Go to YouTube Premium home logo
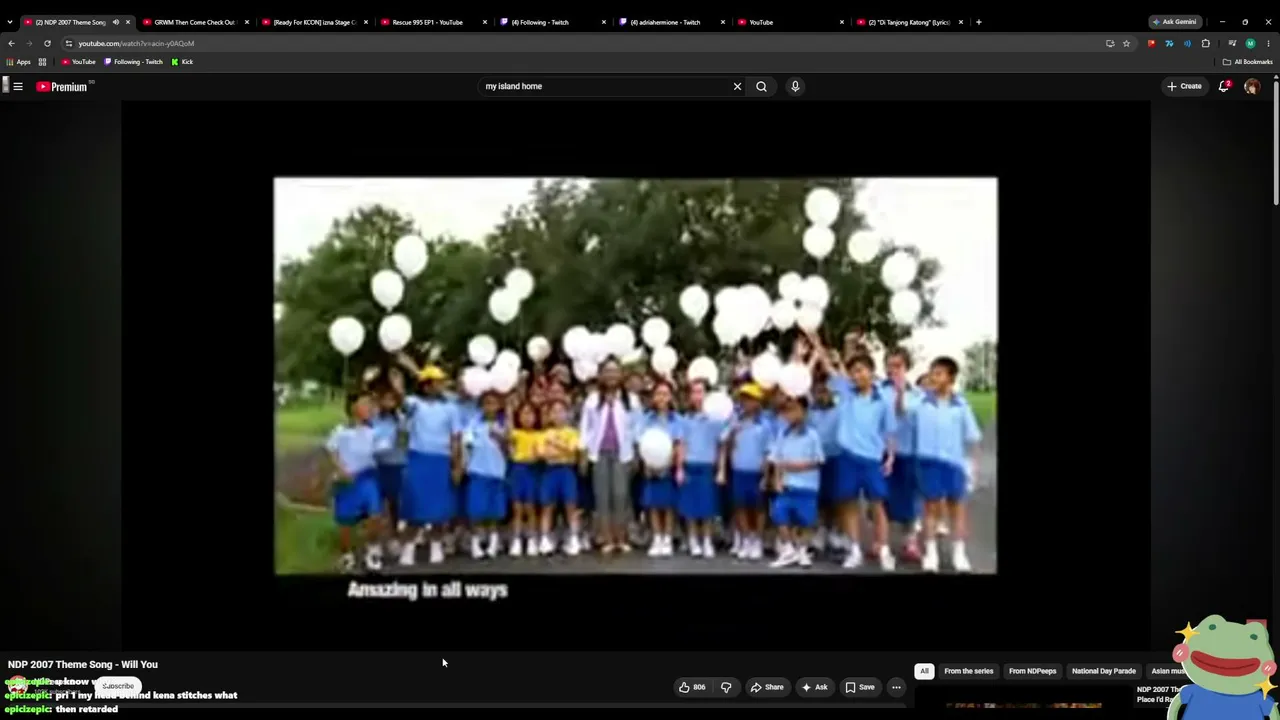Viewport: 1280px width, 720px height. [62, 87]
